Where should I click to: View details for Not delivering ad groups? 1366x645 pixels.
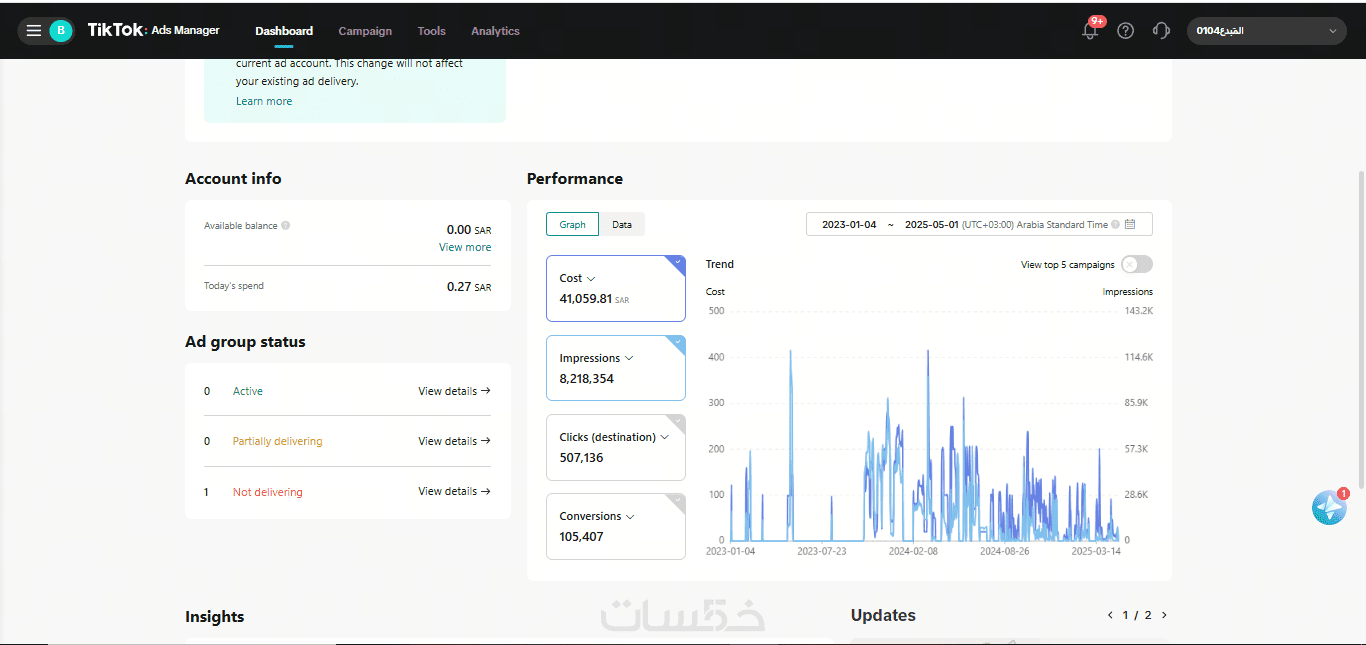click(x=454, y=491)
